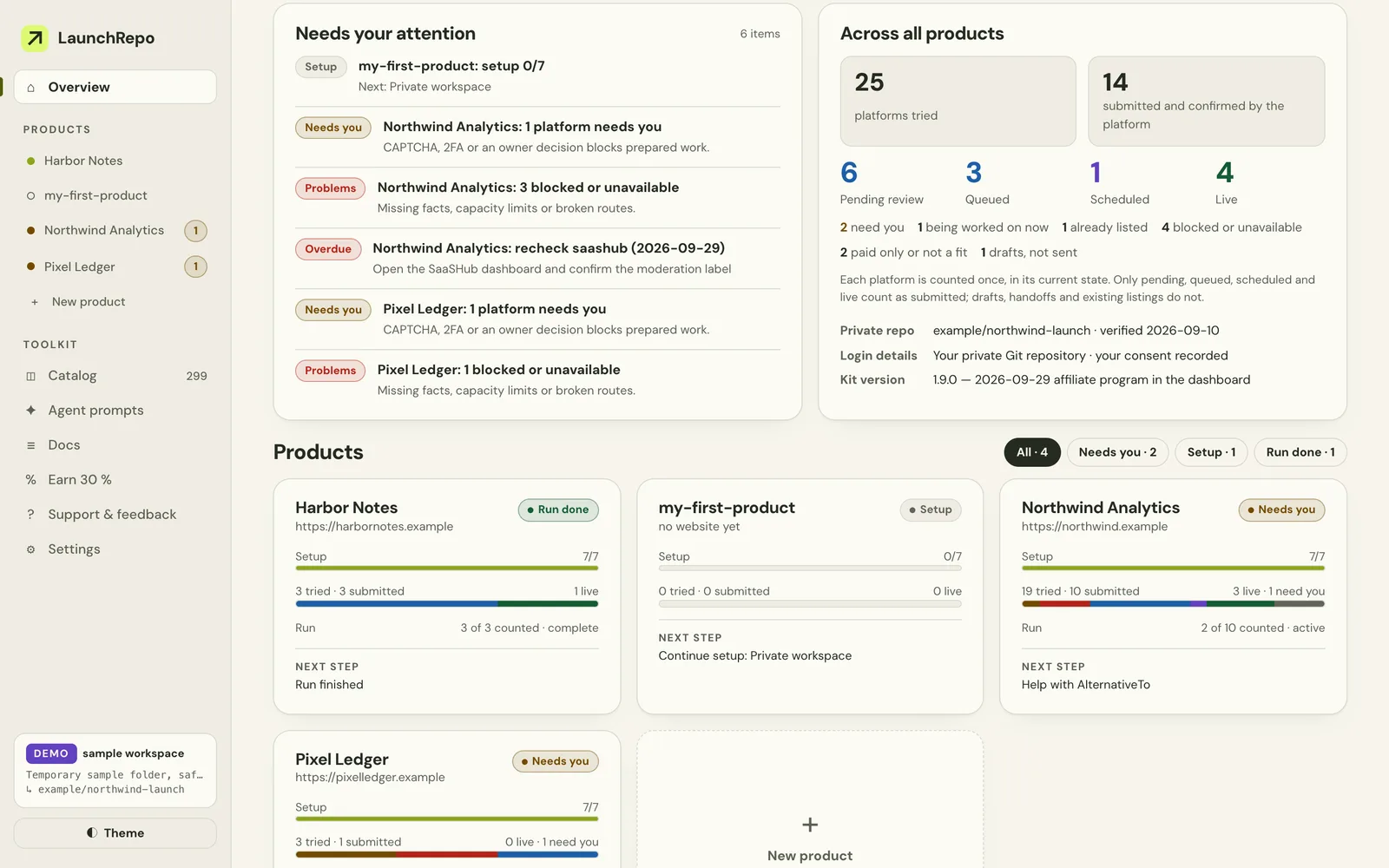This screenshot has height=868, width=1389.
Task: Click the green status dot beside Harbor Notes
Action: [31, 161]
